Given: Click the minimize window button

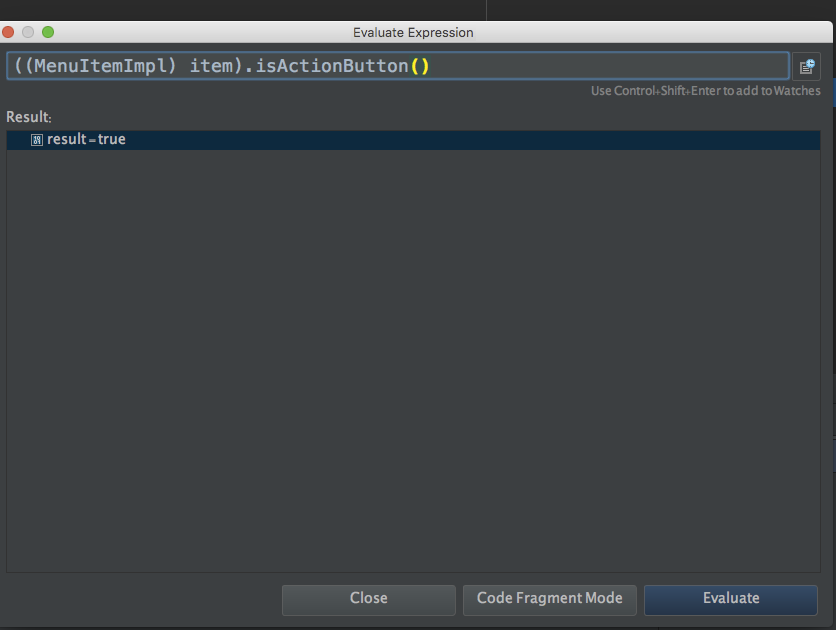Looking at the screenshot, I should (28, 33).
